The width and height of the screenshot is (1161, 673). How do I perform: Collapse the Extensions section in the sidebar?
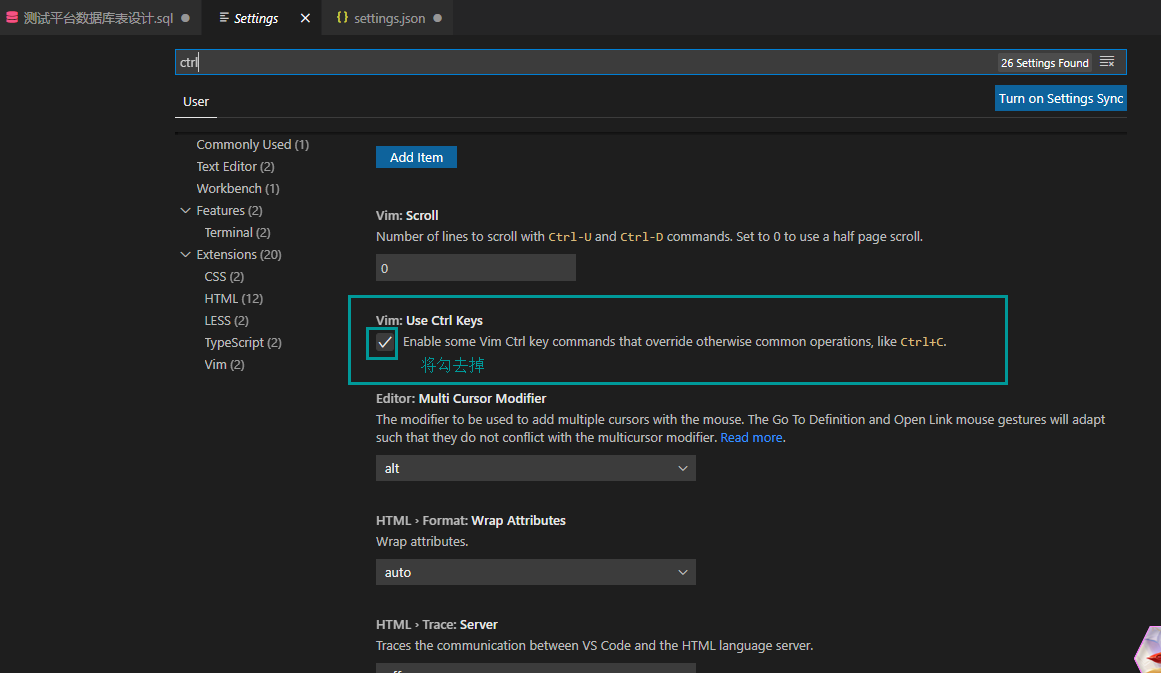pos(185,254)
